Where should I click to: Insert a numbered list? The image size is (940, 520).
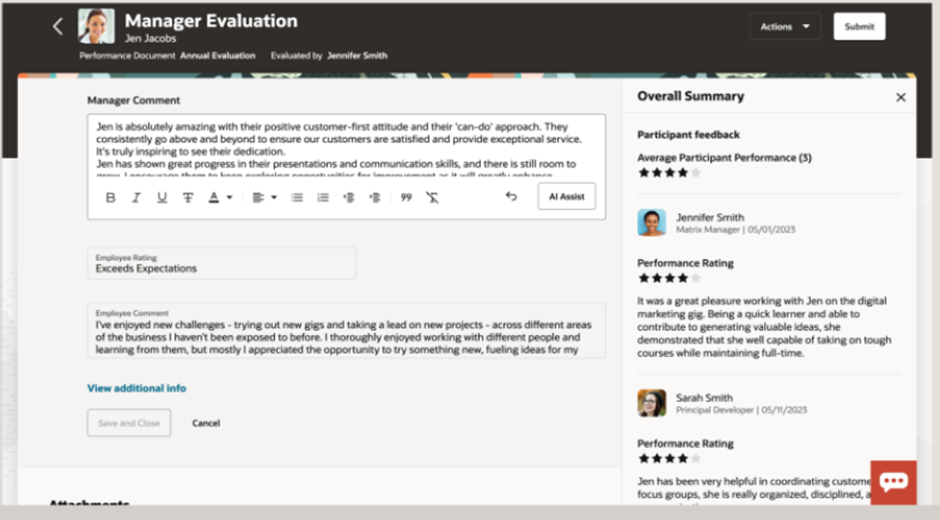tap(323, 197)
